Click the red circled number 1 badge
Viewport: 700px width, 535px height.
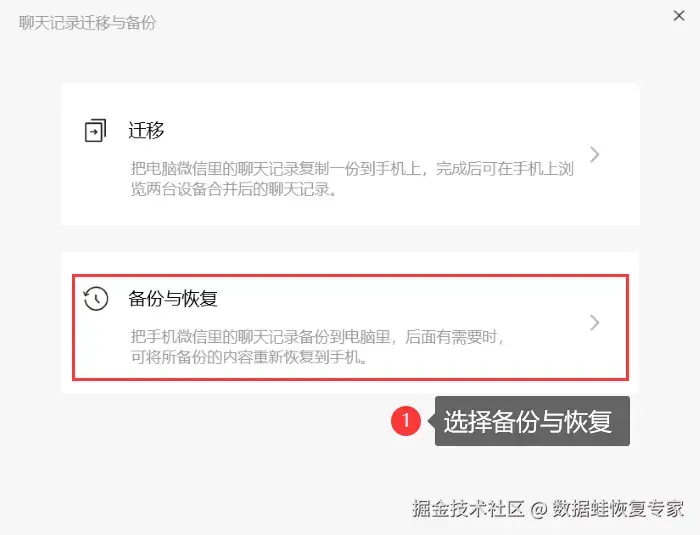click(x=406, y=420)
